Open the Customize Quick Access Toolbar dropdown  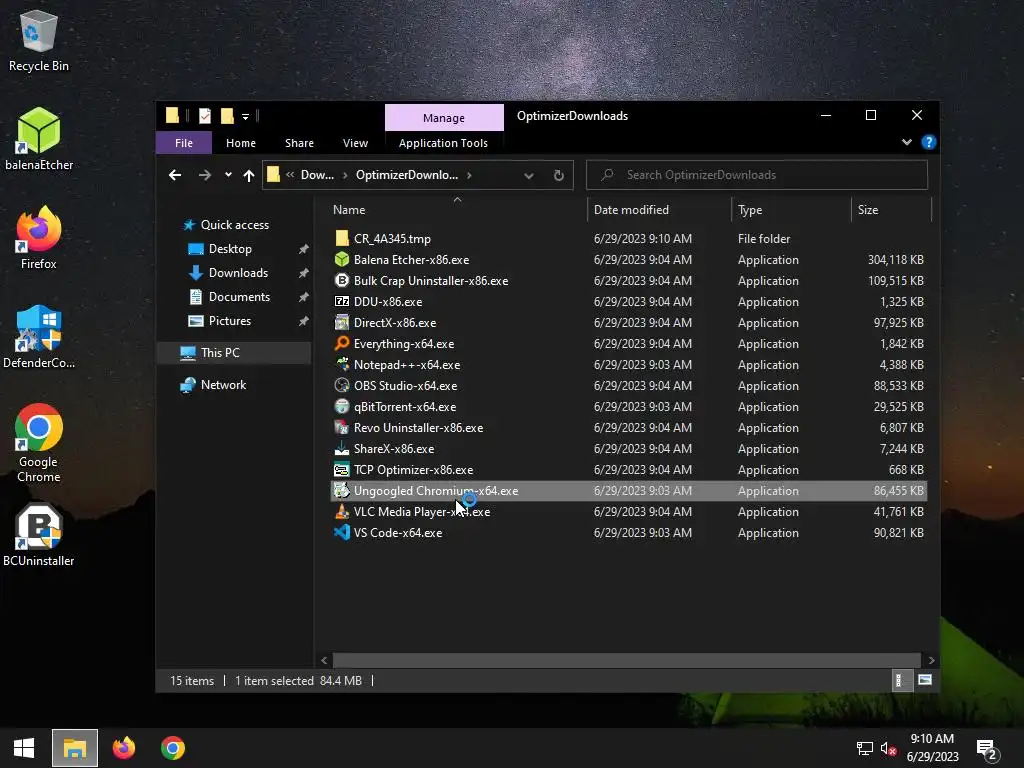point(246,116)
